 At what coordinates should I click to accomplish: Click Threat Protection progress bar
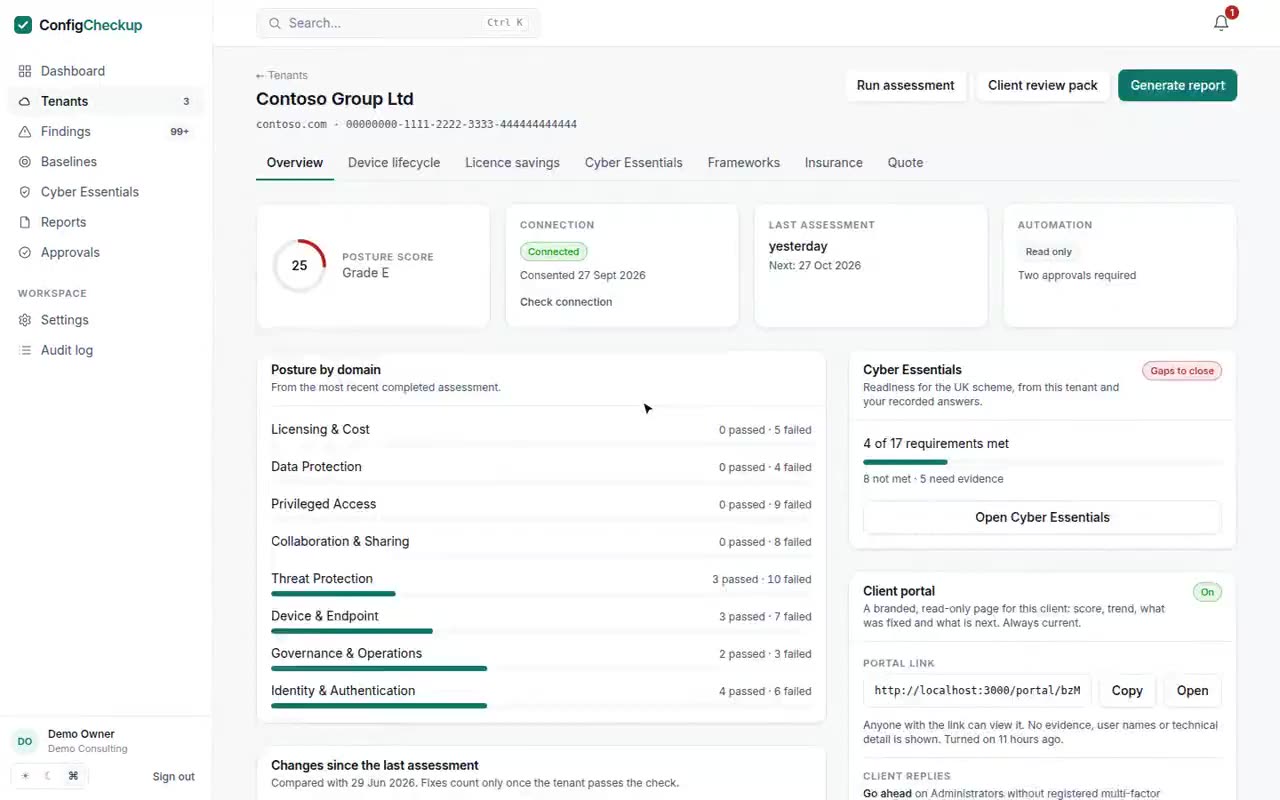click(x=541, y=594)
